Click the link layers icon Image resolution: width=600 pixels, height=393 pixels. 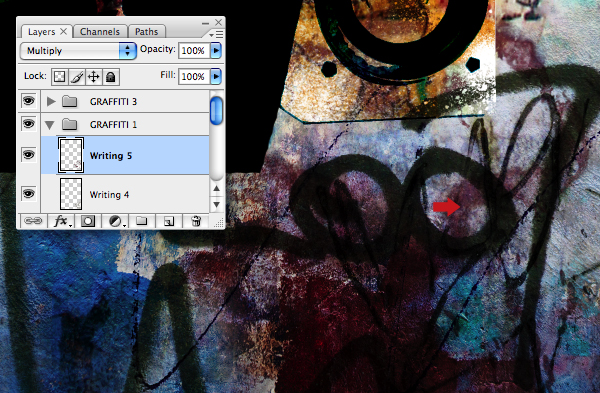pos(33,221)
